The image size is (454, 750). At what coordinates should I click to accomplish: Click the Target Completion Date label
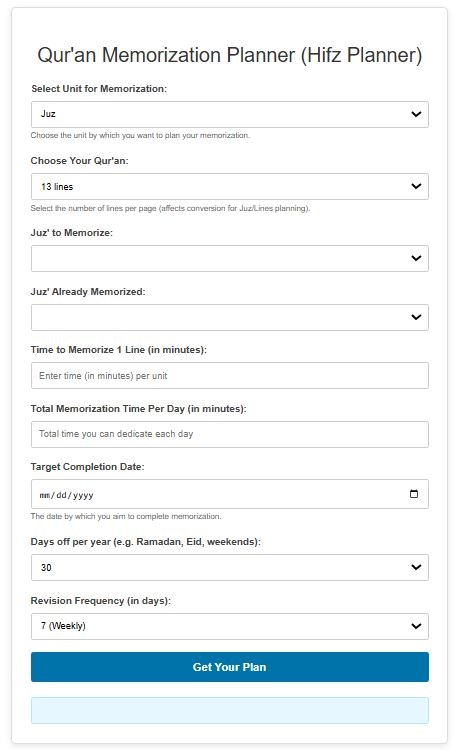[87, 467]
